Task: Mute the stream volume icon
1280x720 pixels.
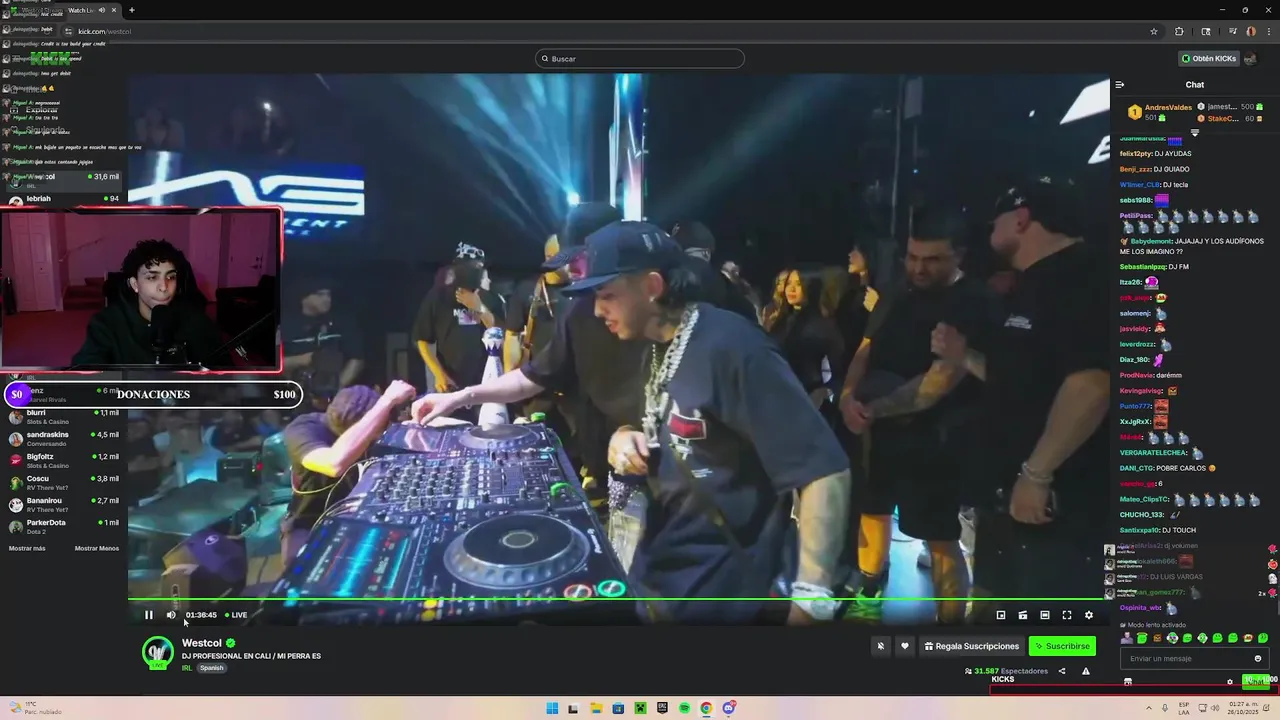Action: coord(171,615)
